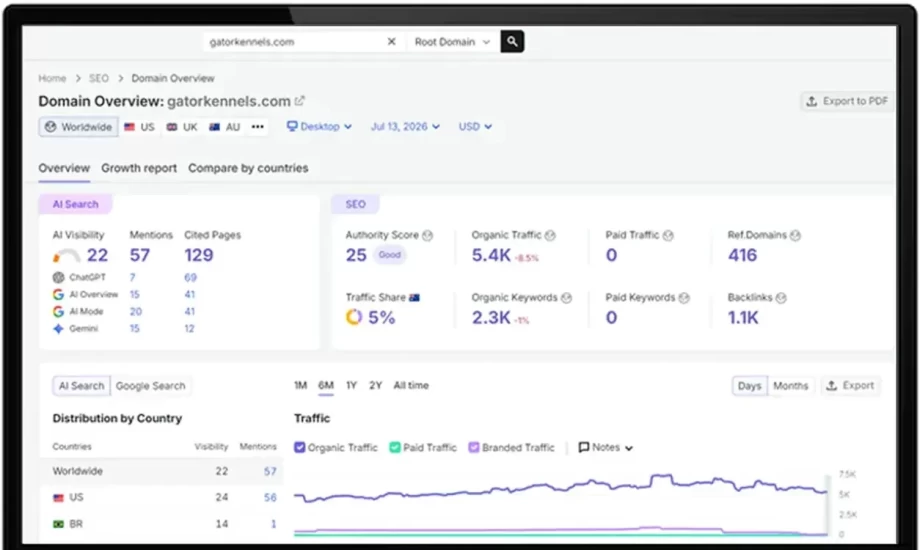Switch to Compare by countries tab
This screenshot has height=550, width=920.
tap(248, 168)
